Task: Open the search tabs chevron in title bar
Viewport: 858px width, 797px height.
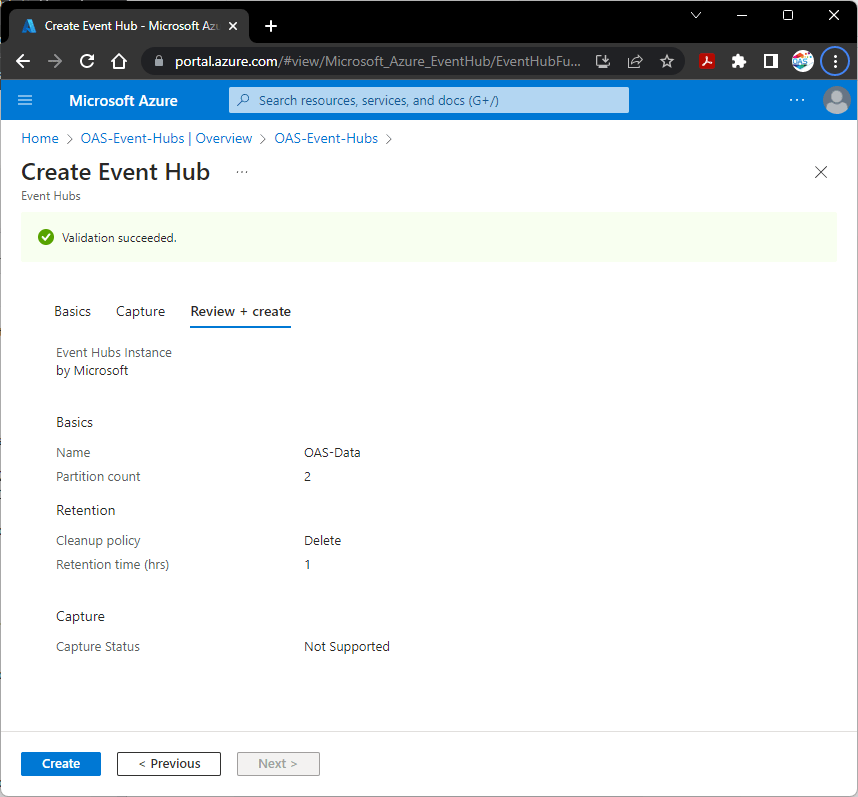Action: click(x=696, y=15)
